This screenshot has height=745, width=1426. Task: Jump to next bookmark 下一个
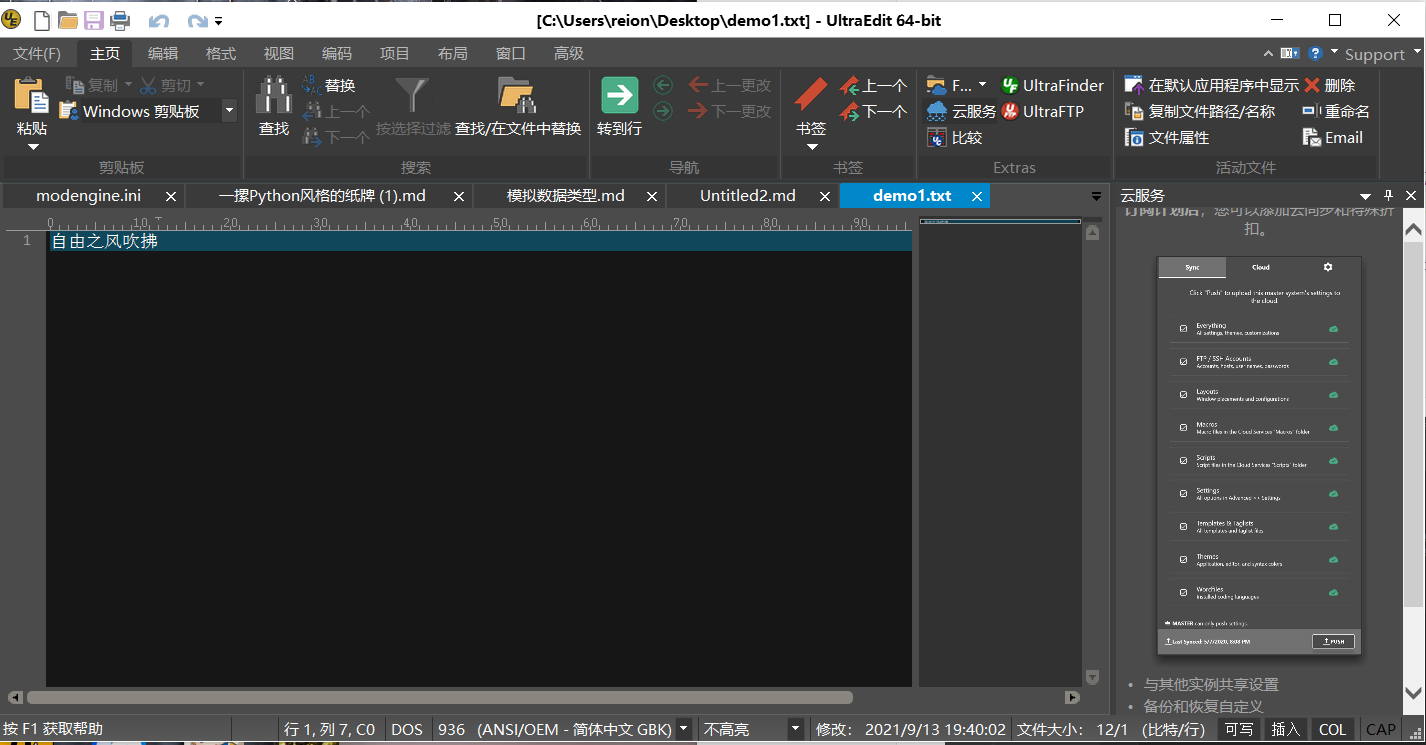click(873, 111)
